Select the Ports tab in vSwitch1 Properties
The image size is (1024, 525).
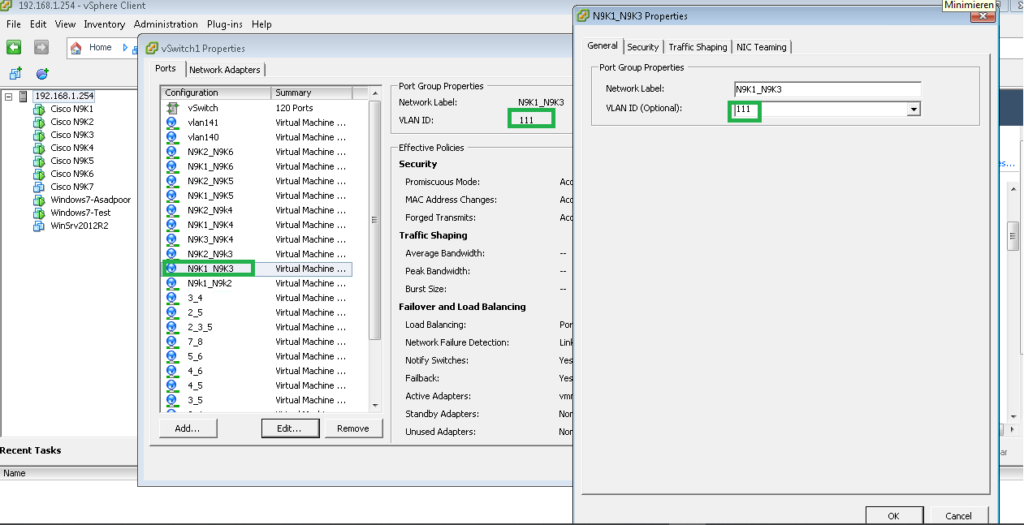pyautogui.click(x=166, y=69)
